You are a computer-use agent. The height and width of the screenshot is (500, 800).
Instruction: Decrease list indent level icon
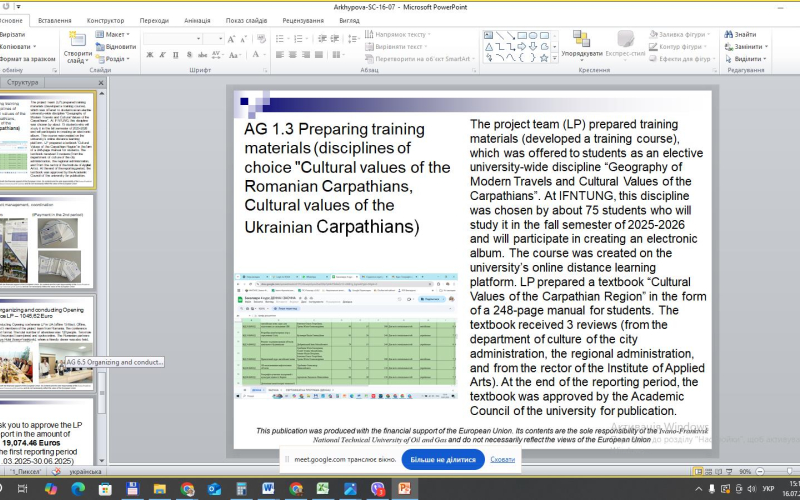click(322, 39)
